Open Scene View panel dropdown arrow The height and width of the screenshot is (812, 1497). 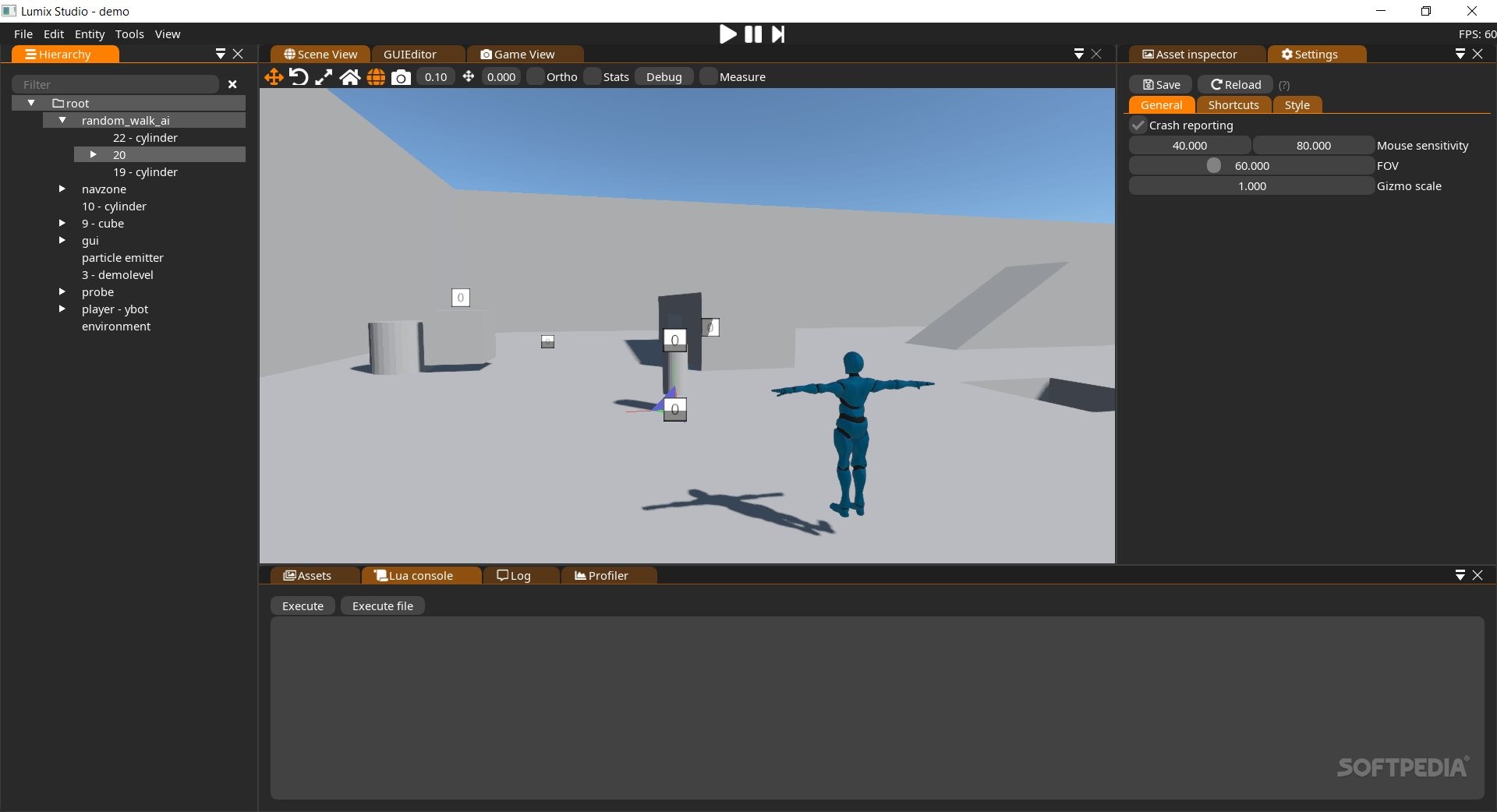tap(1079, 54)
